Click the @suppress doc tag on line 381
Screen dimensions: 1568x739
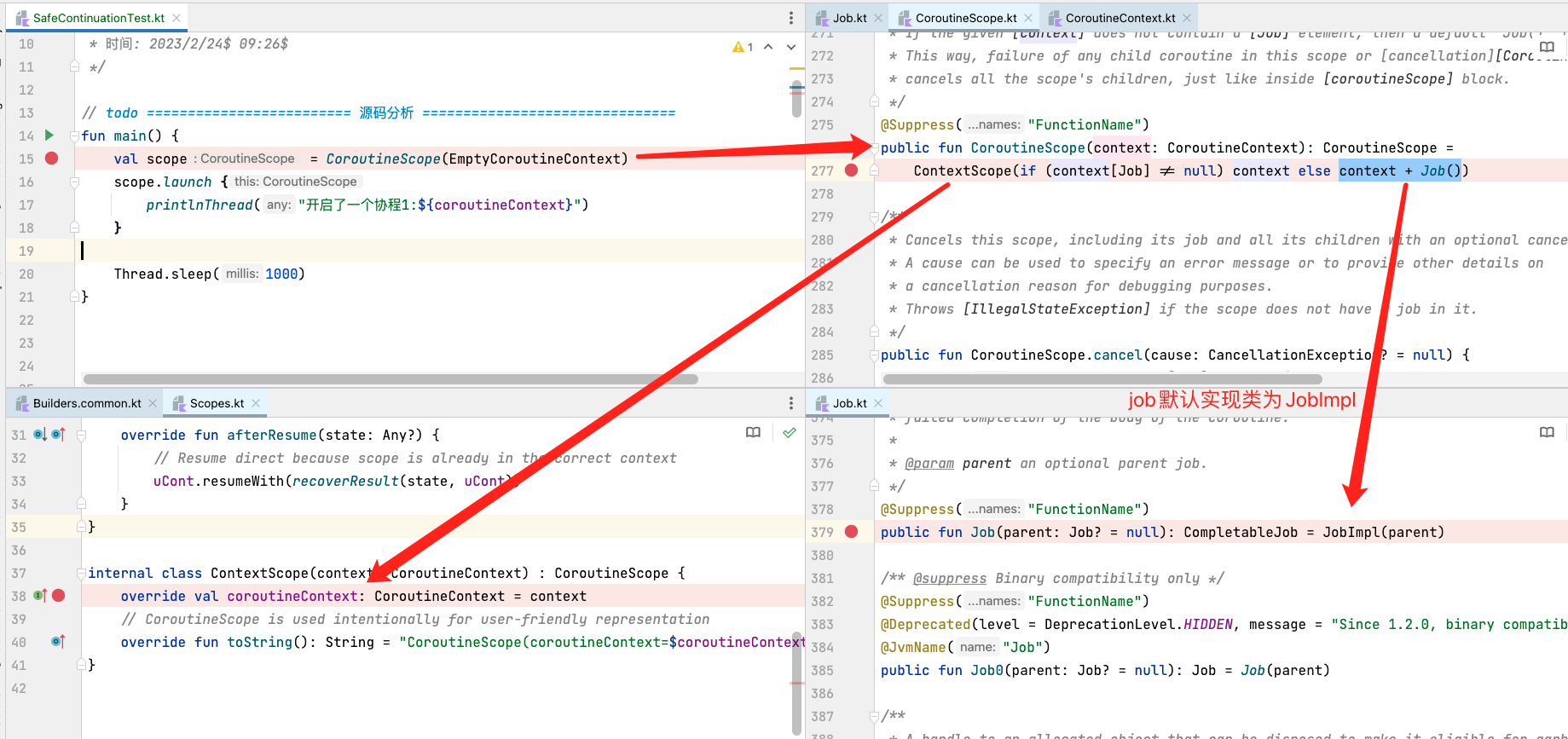[949, 578]
